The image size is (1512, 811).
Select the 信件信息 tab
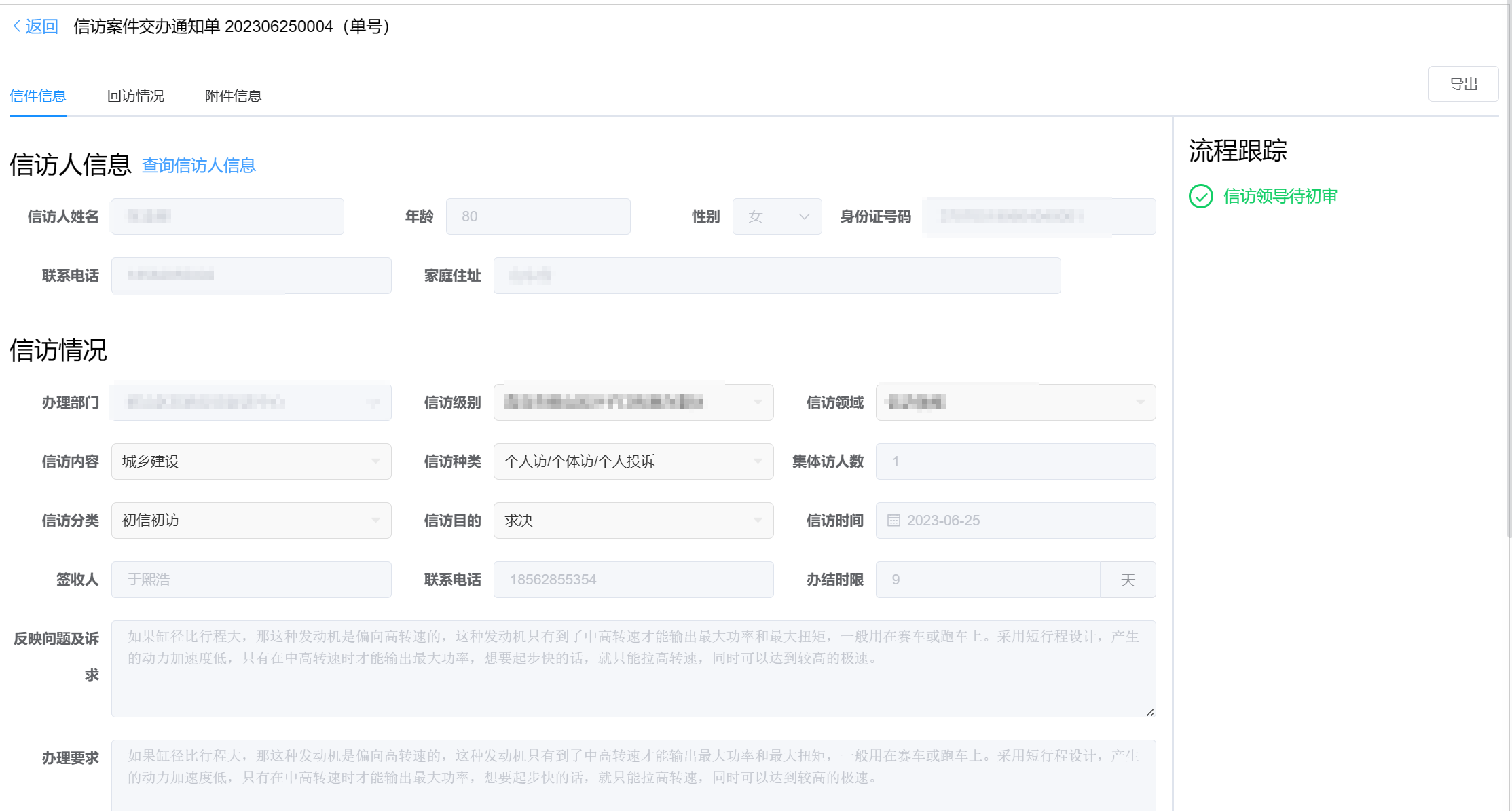(38, 96)
